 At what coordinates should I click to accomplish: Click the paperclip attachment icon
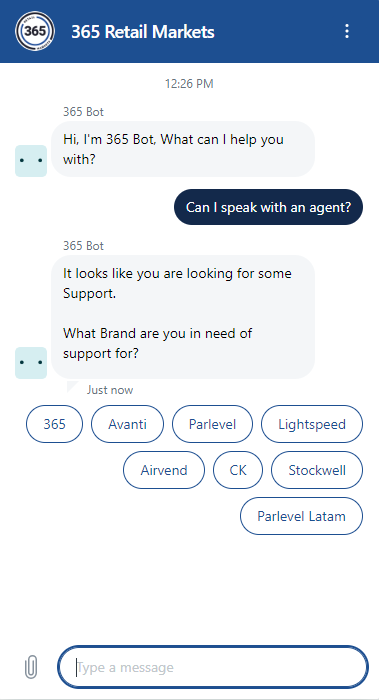pyautogui.click(x=31, y=667)
